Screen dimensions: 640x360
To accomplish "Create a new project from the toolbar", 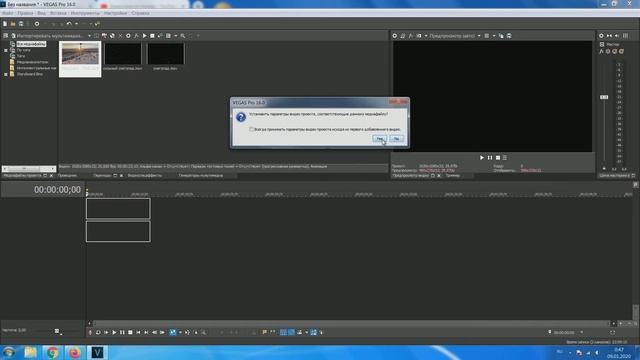I will click(x=5, y=24).
